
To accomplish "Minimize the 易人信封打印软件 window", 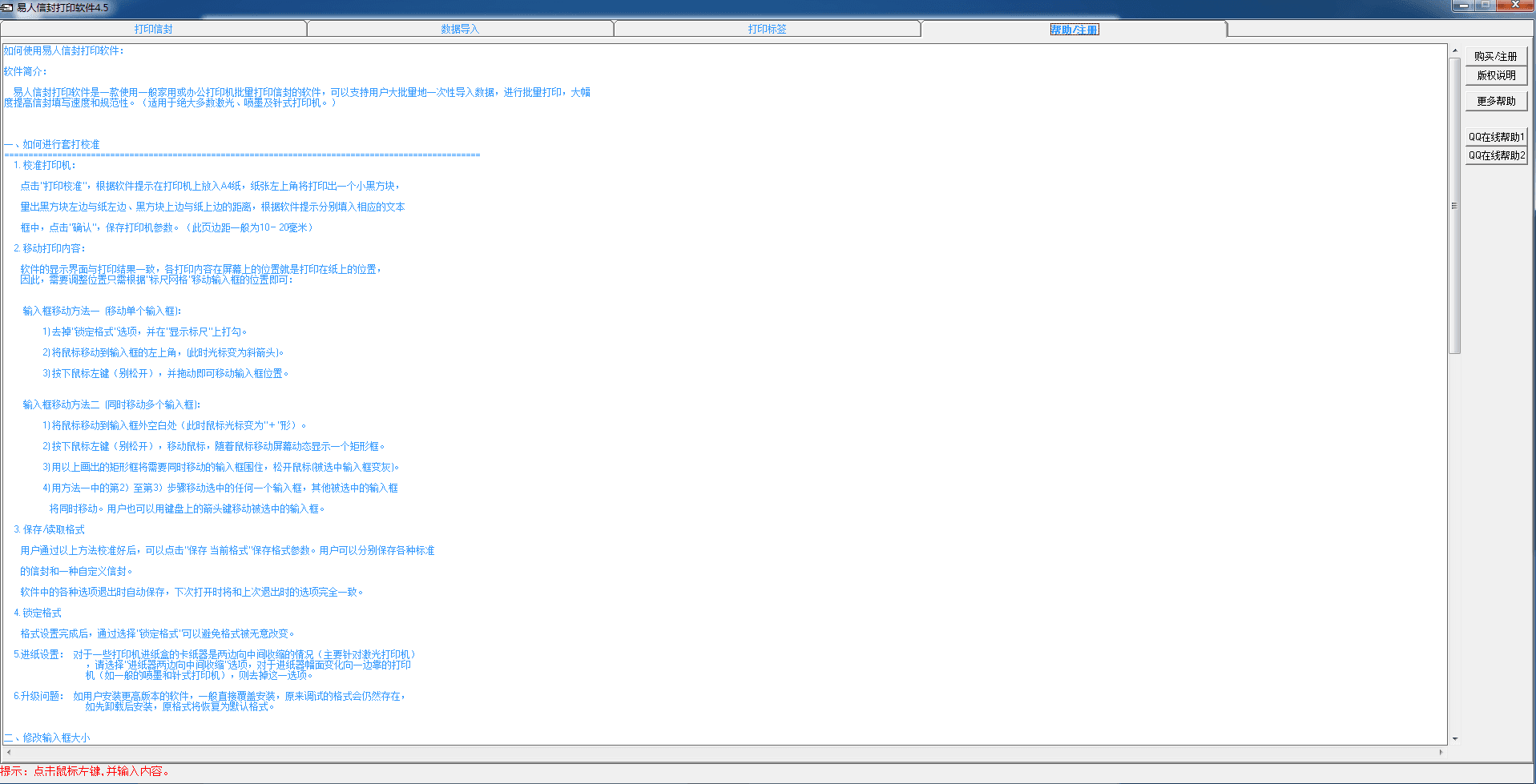I will (x=1464, y=5).
